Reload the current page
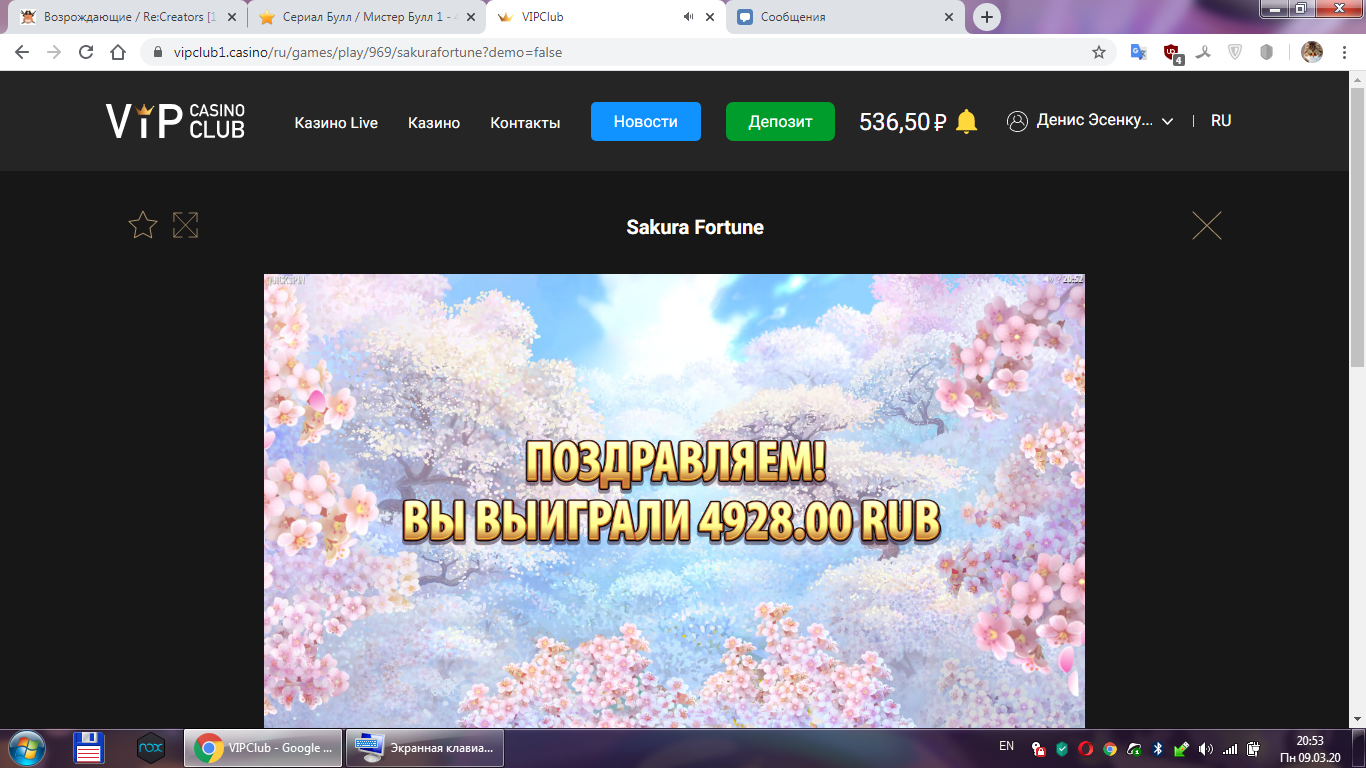The image size is (1366, 768). [86, 52]
